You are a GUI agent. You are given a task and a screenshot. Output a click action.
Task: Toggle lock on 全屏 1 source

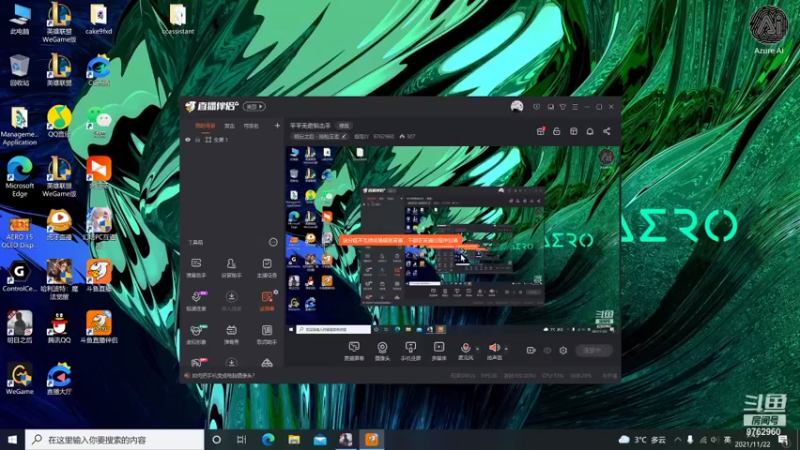[197, 139]
